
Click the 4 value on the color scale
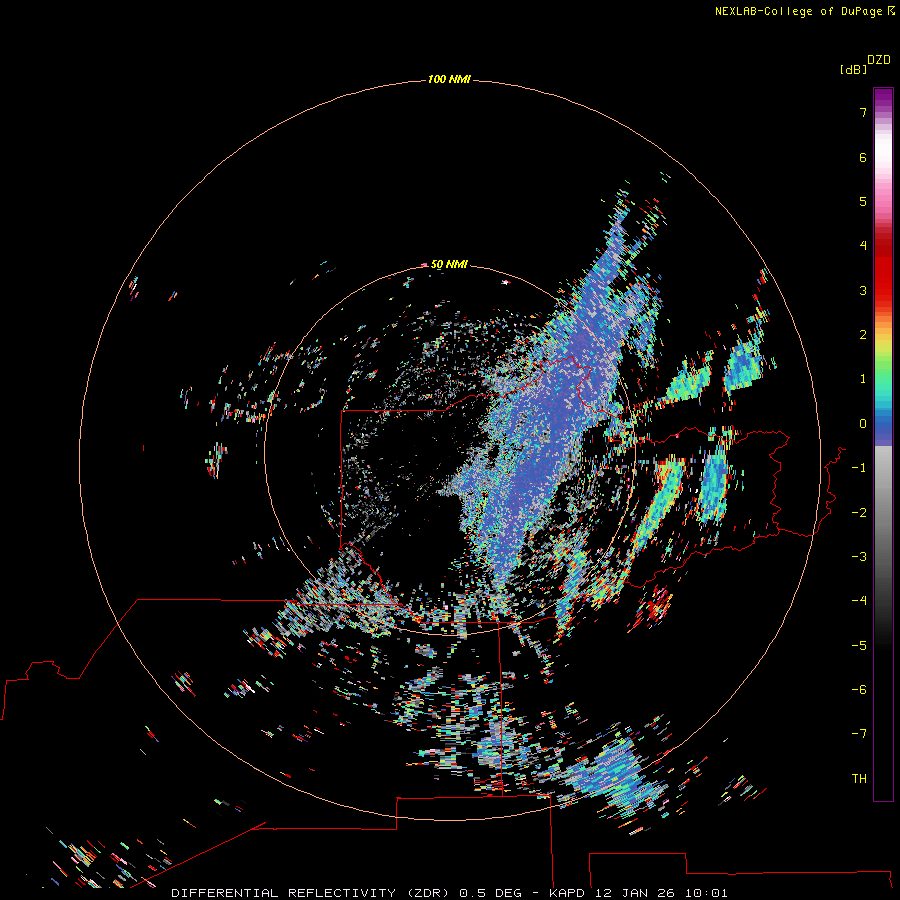[x=863, y=246]
